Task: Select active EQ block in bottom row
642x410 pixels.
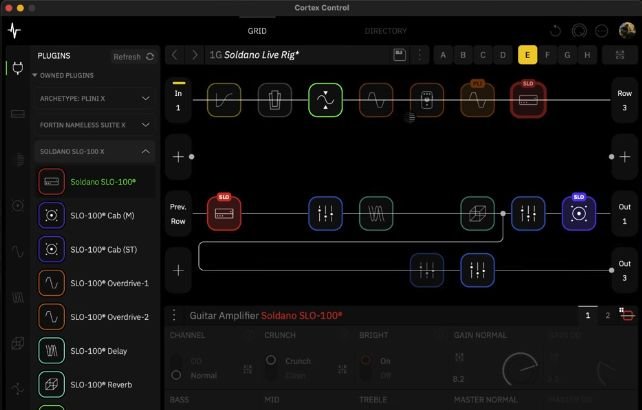Action: click(x=477, y=270)
